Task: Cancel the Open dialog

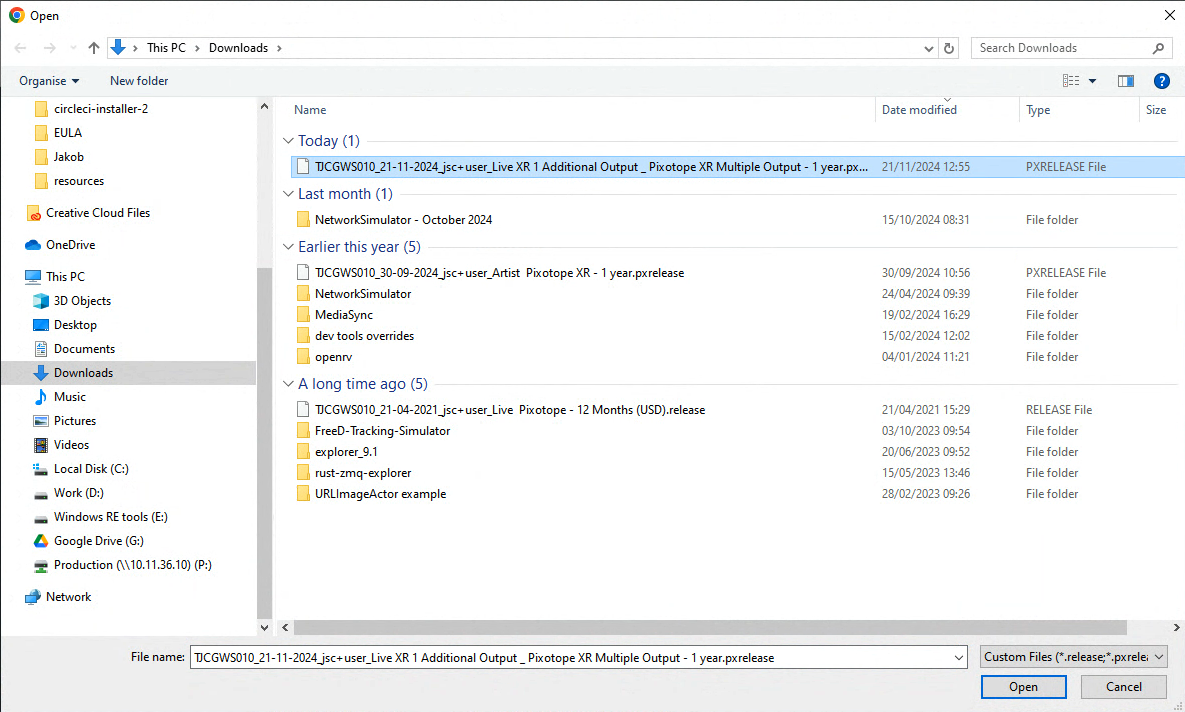Action: (1124, 686)
